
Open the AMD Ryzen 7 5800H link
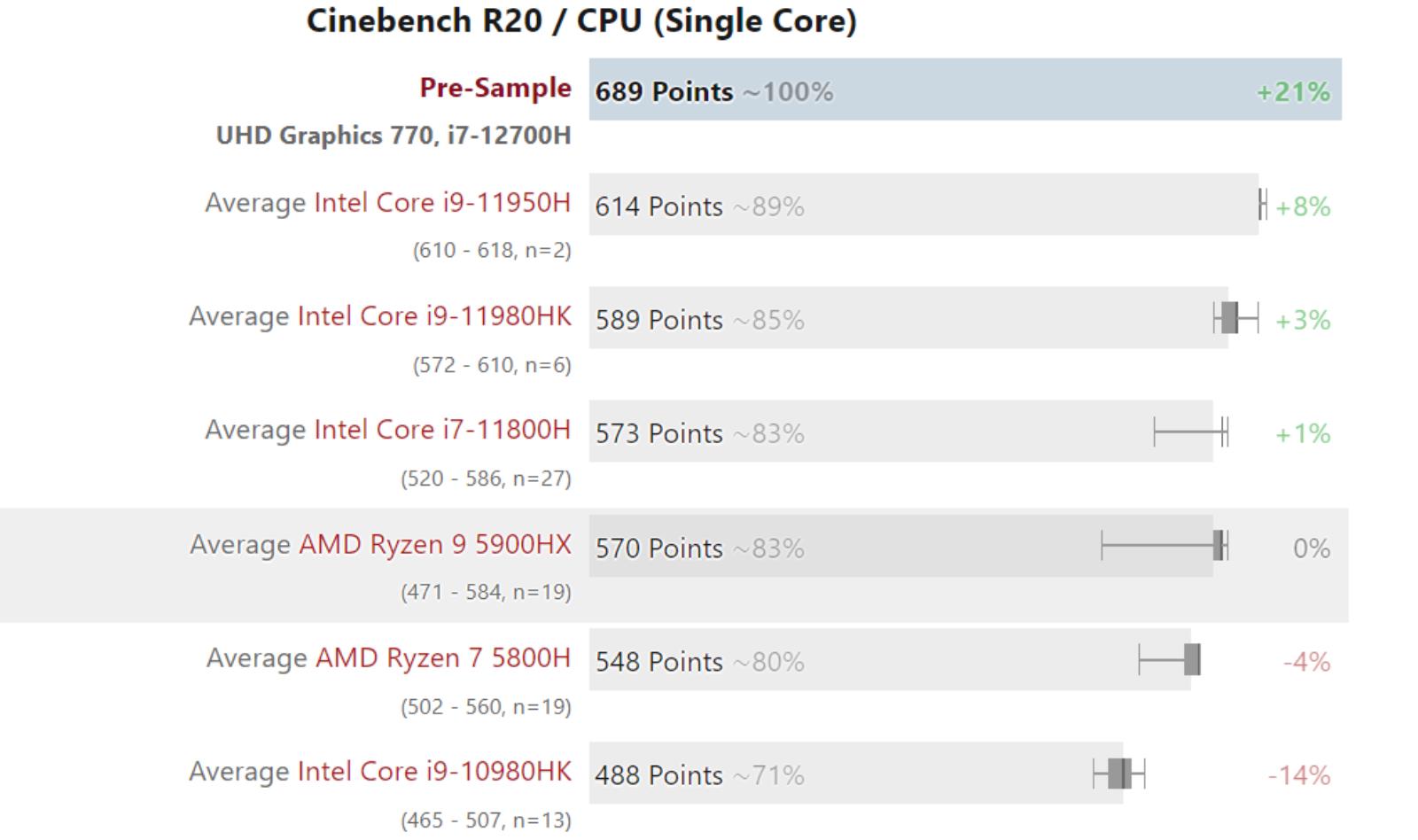[x=442, y=658]
